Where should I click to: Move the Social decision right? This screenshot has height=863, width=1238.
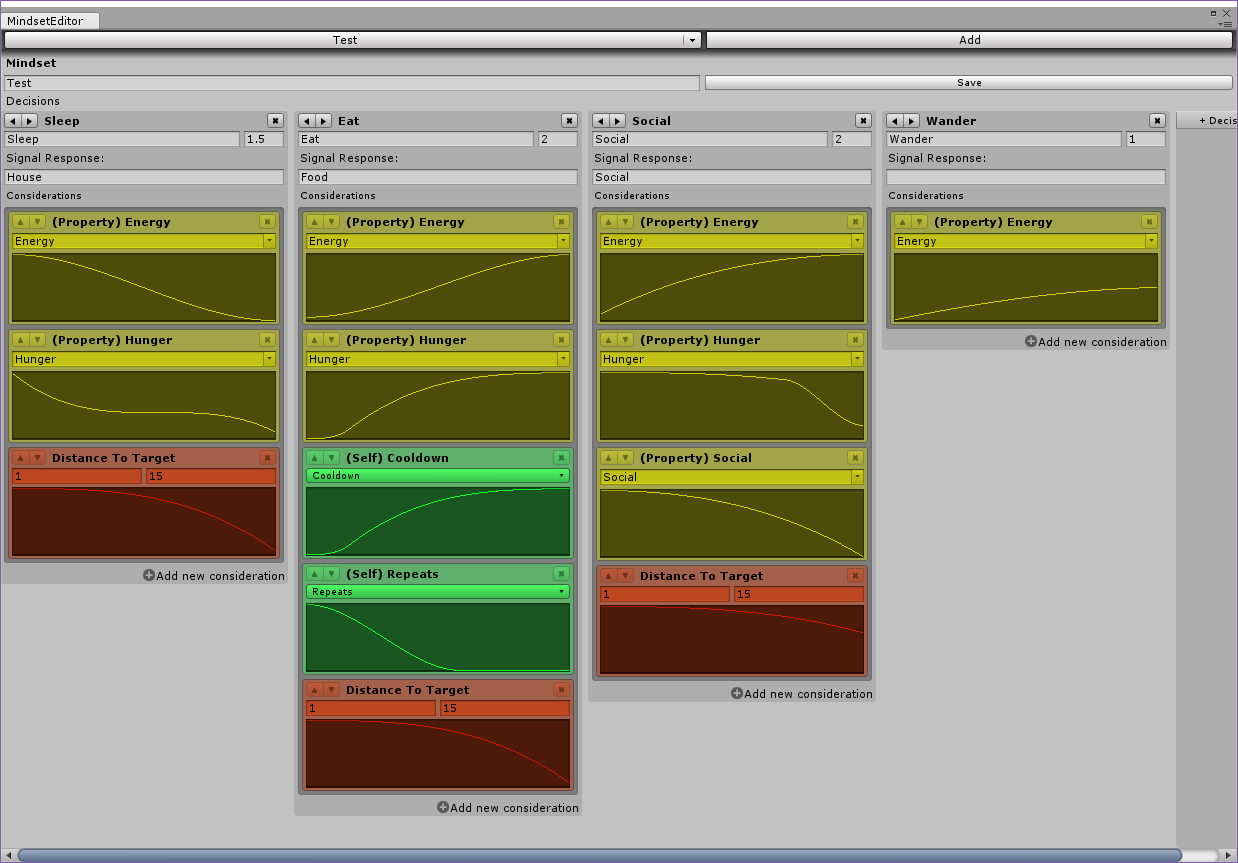click(618, 121)
